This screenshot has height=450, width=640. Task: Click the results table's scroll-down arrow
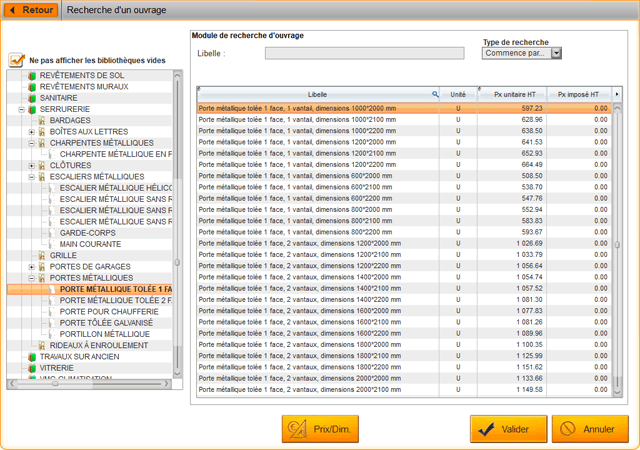[x=617, y=392]
